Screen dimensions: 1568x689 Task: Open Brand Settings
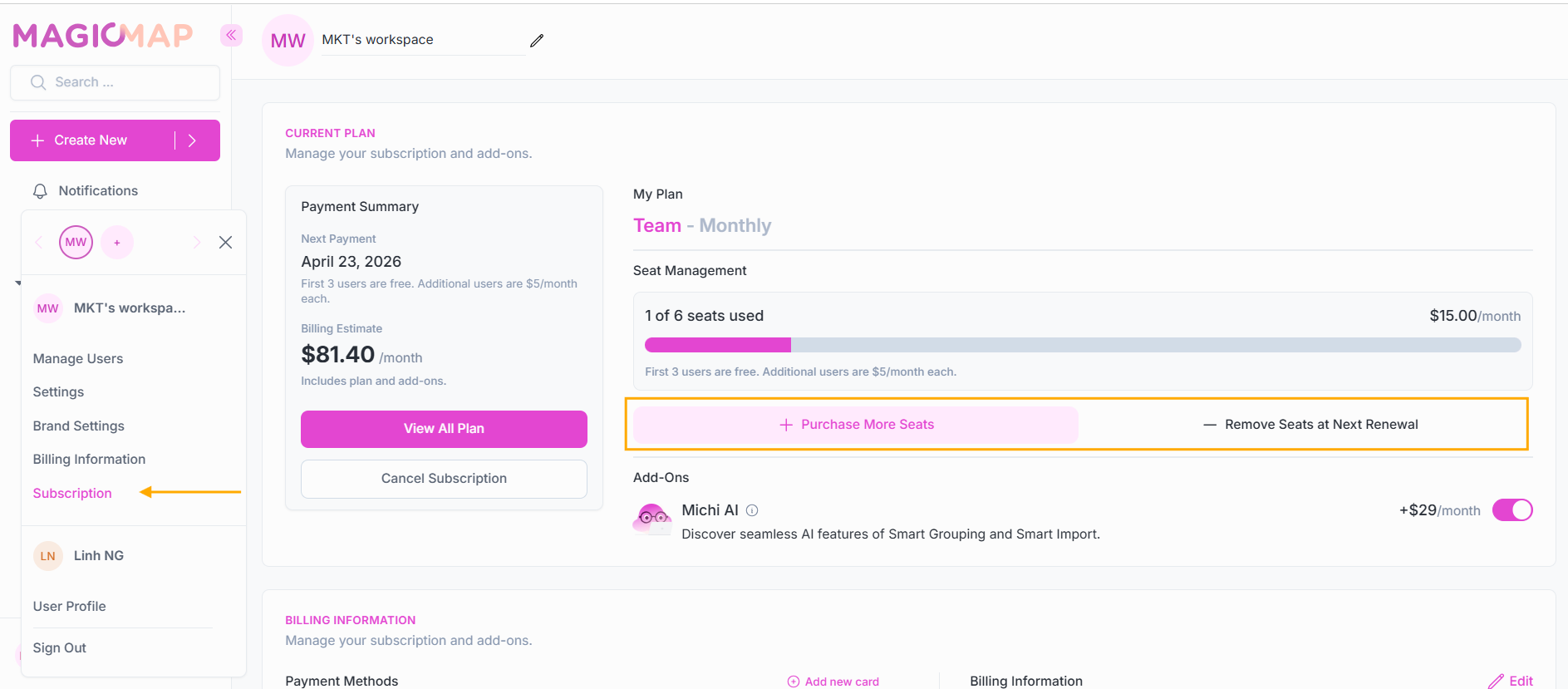79,426
